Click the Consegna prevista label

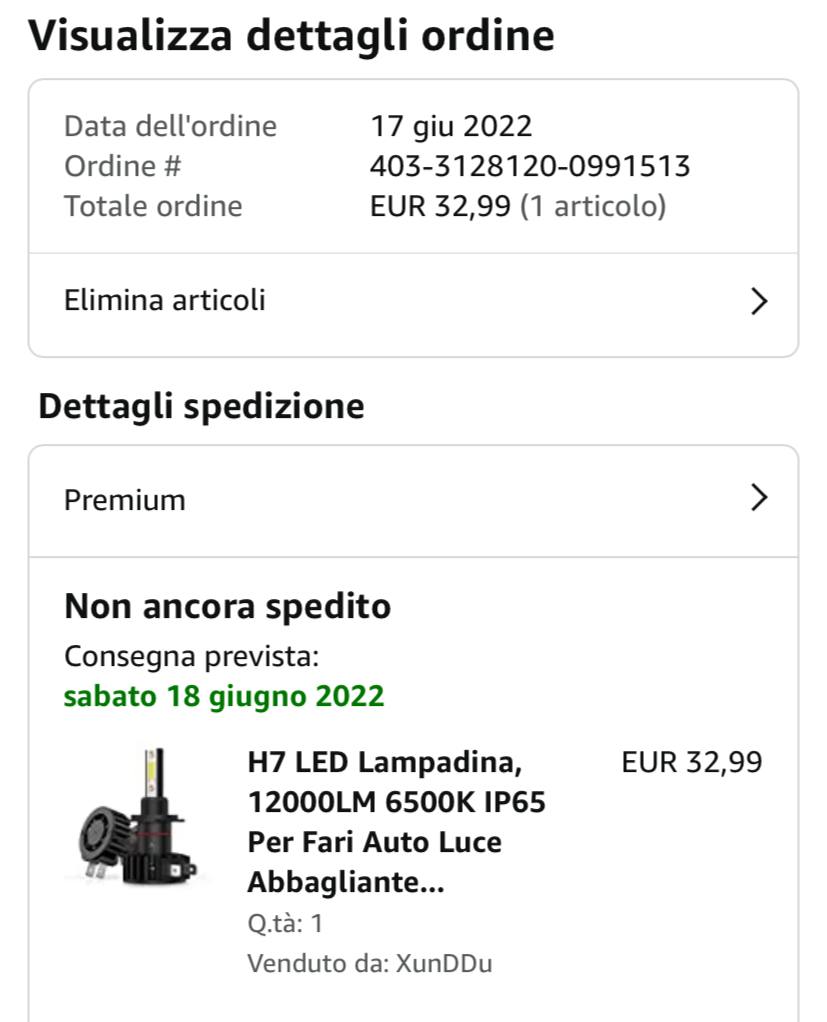pos(191,657)
